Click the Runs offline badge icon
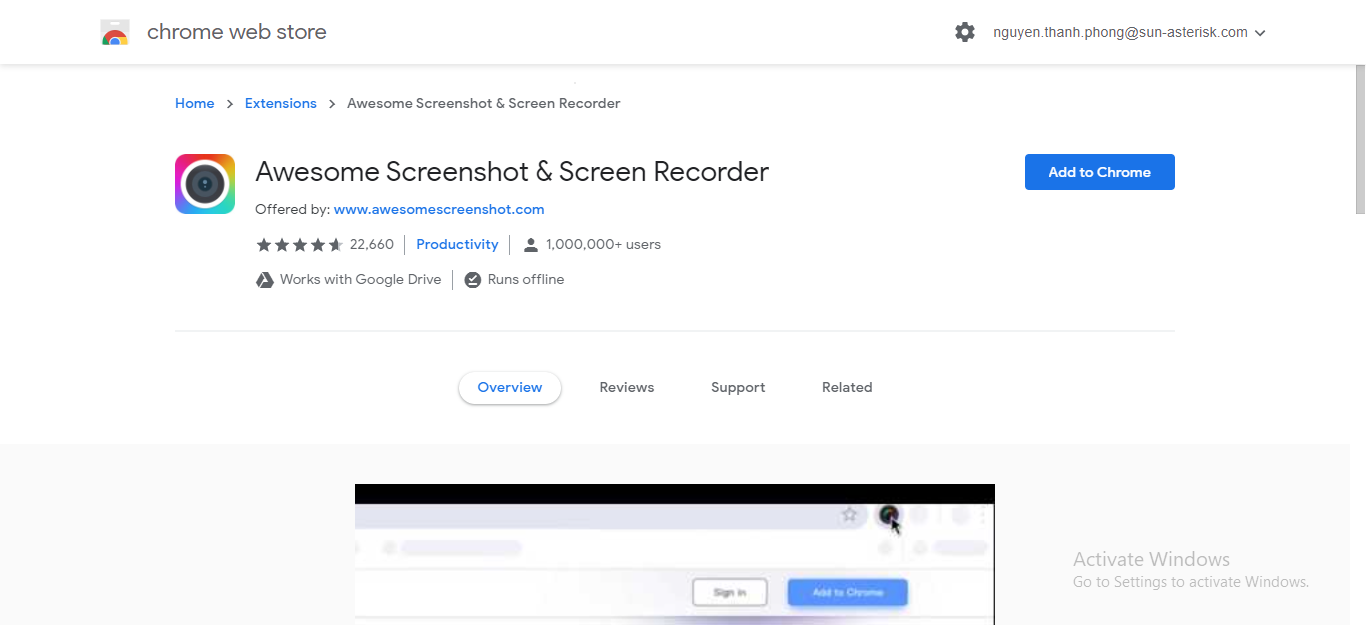The image size is (1366, 625). pos(473,280)
